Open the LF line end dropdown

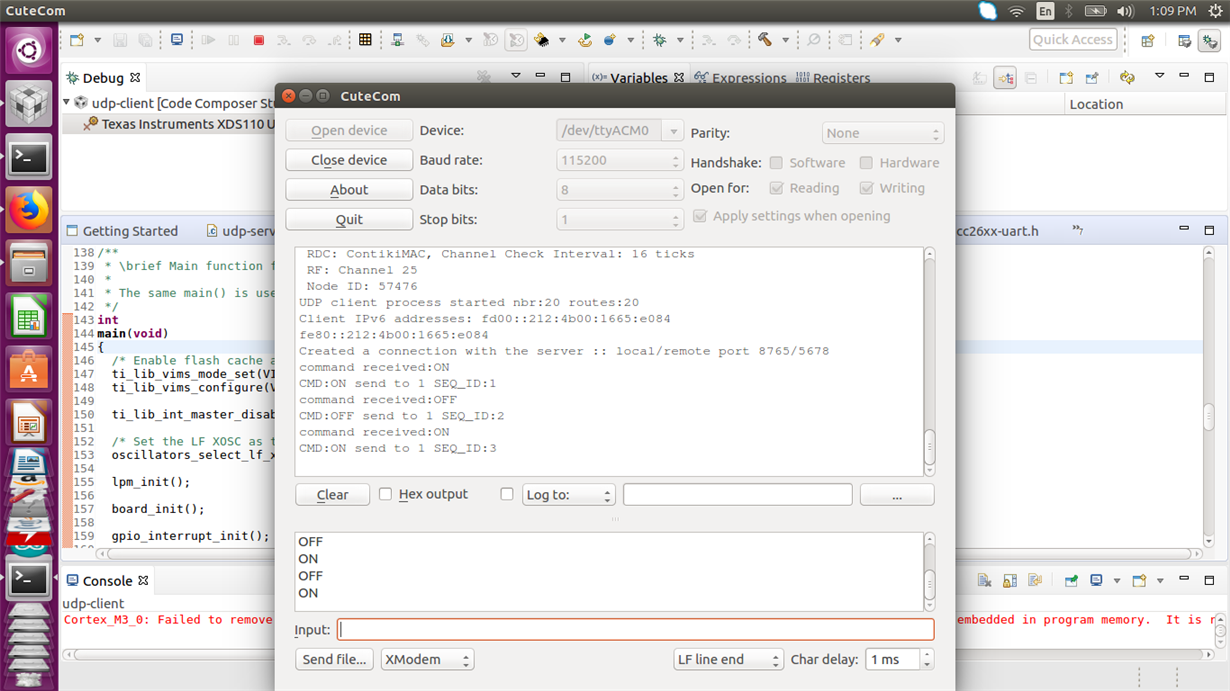pyautogui.click(x=728, y=660)
